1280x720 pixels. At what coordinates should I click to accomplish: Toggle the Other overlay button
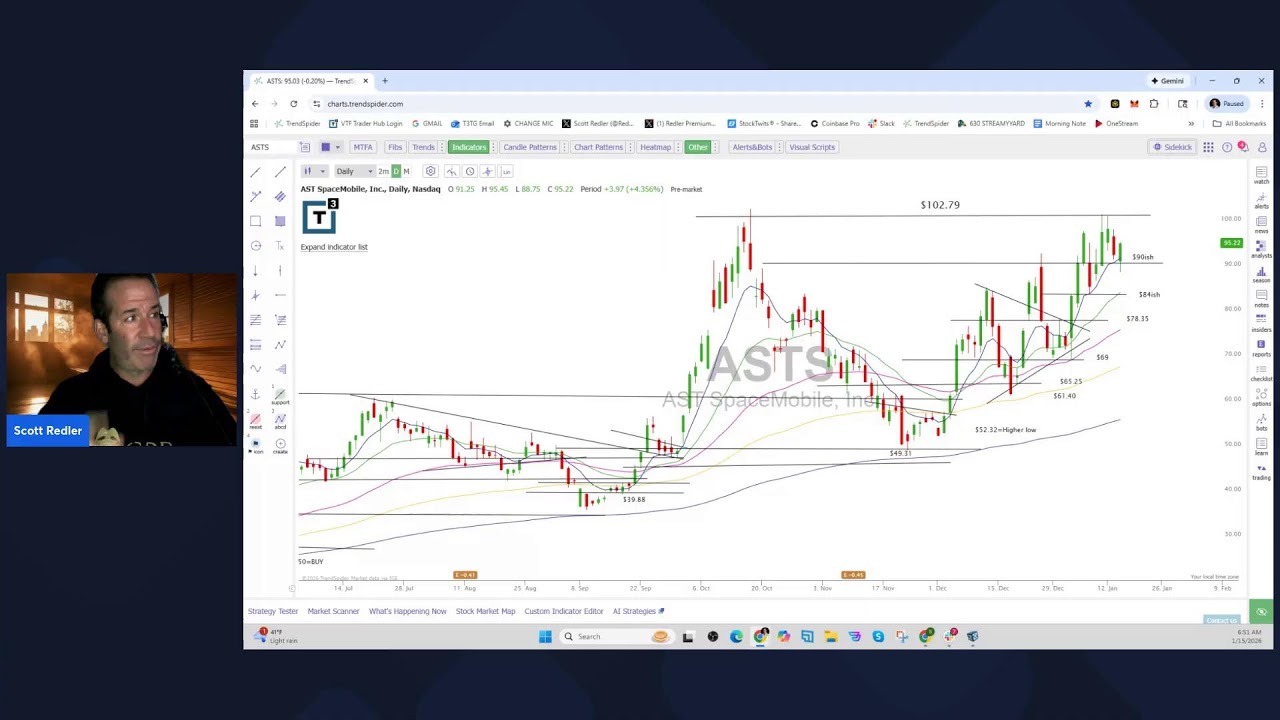click(x=697, y=147)
